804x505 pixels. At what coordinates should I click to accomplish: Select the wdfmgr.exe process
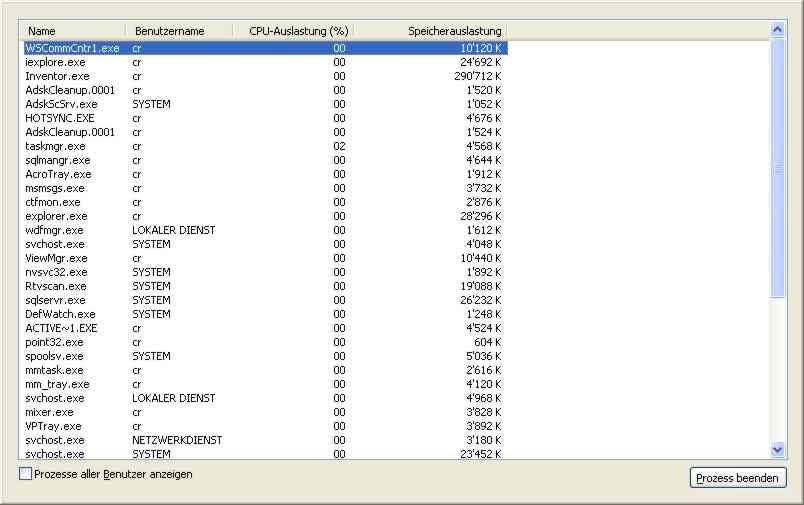pyautogui.click(x=265, y=230)
